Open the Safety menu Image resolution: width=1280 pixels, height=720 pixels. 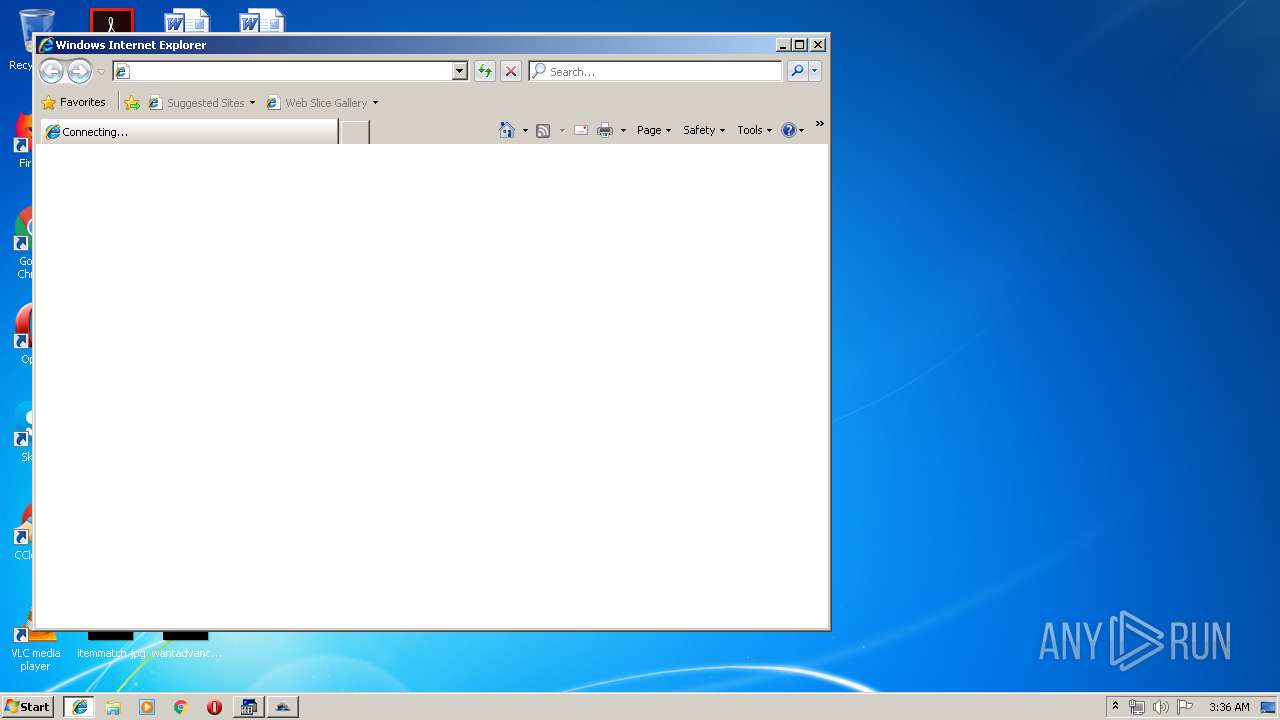click(x=704, y=130)
